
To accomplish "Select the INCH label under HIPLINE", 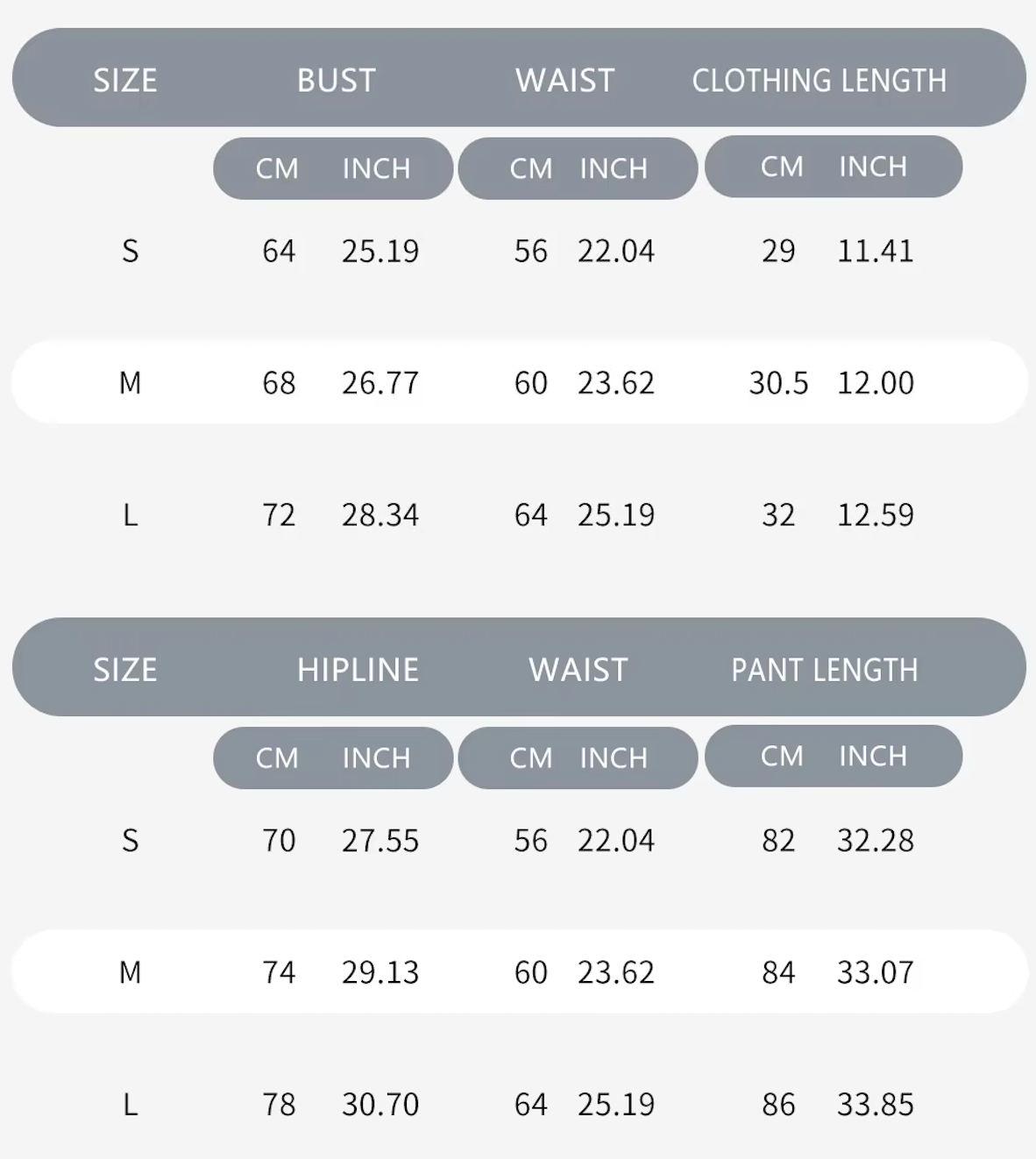I will point(376,757).
